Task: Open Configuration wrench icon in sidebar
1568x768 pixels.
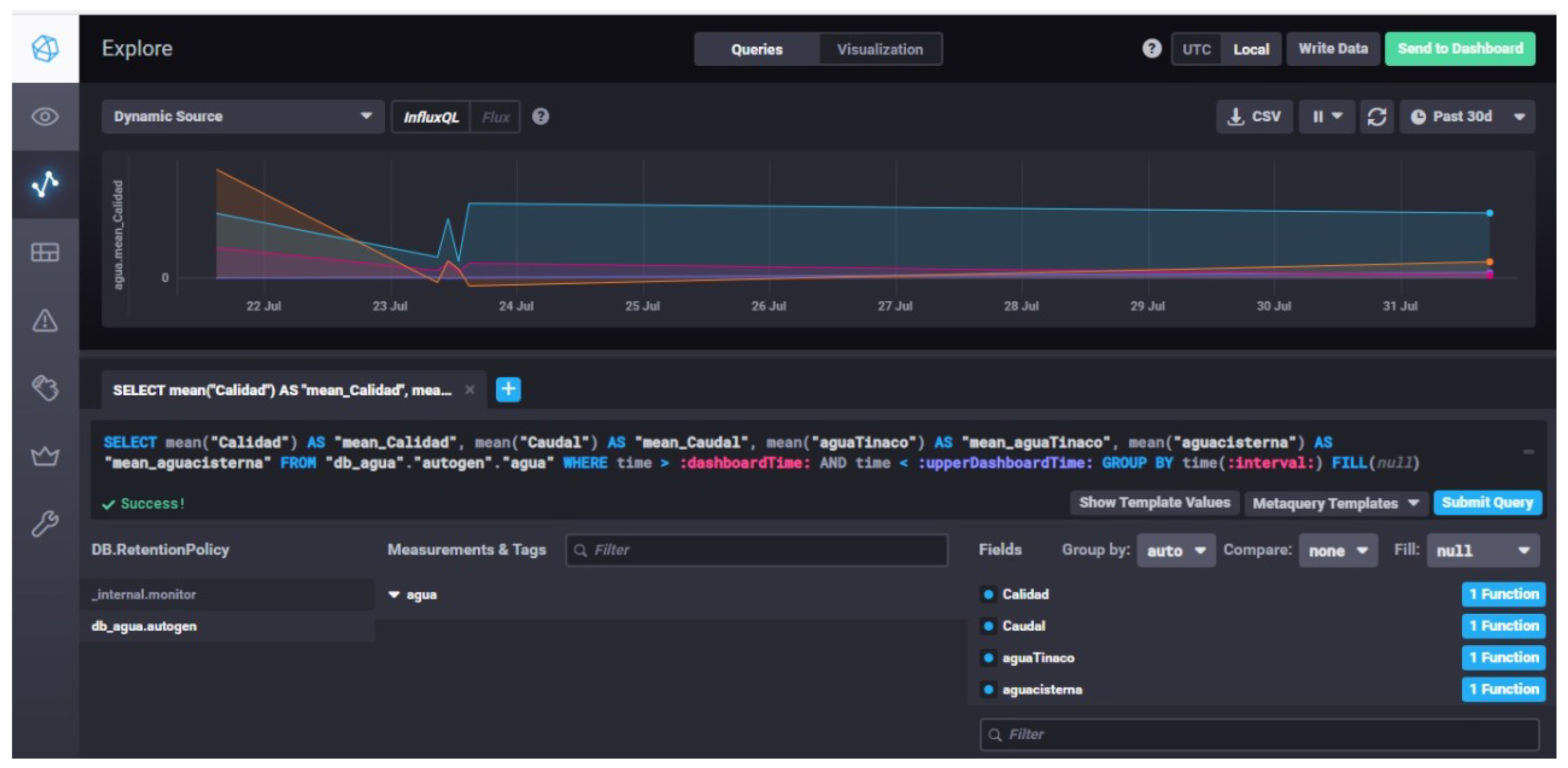Action: 45,523
